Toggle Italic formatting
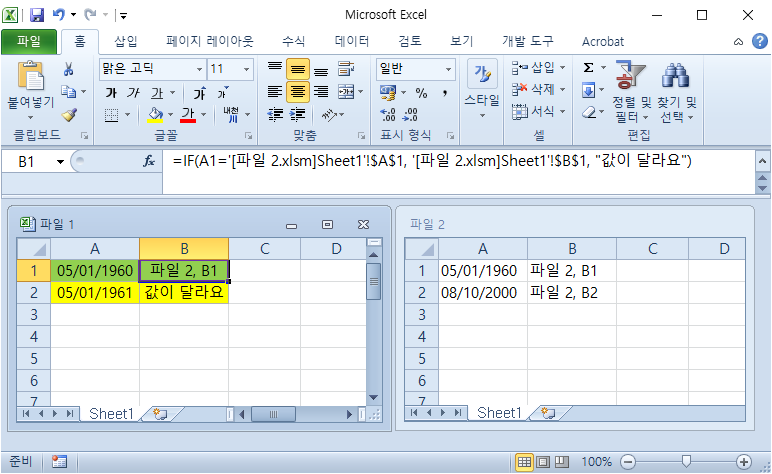This screenshot has width=772, height=474. 134,93
